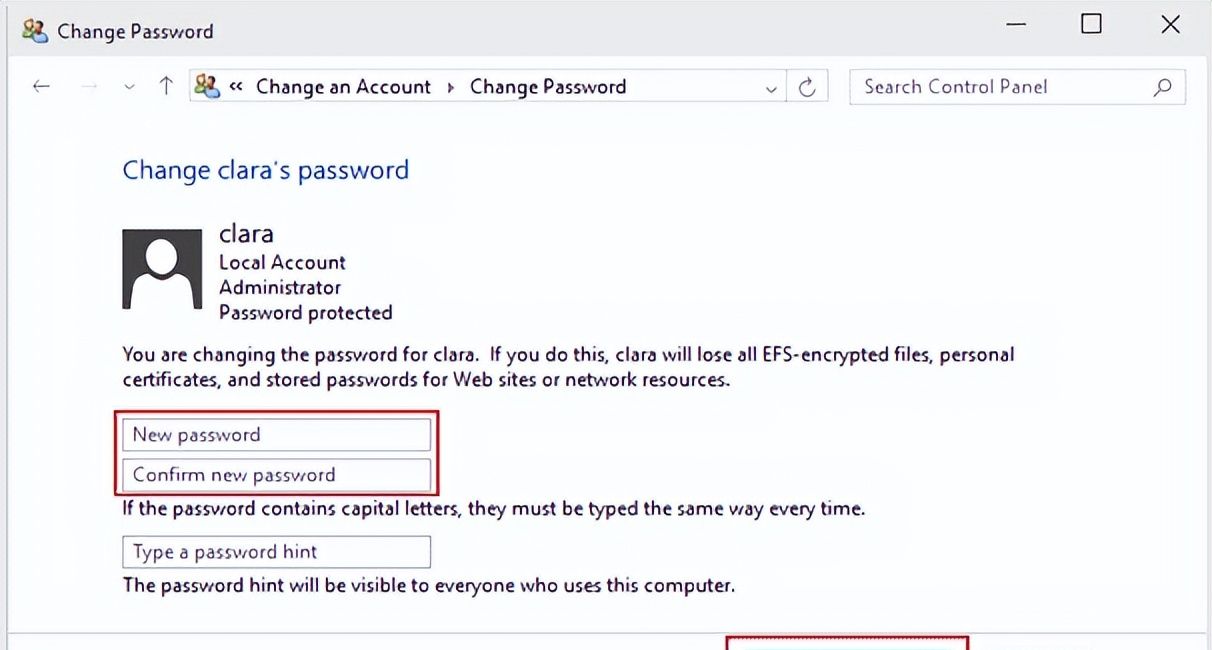Select the Change Password breadcrumb item
Viewport: 1212px width, 650px height.
coord(548,87)
